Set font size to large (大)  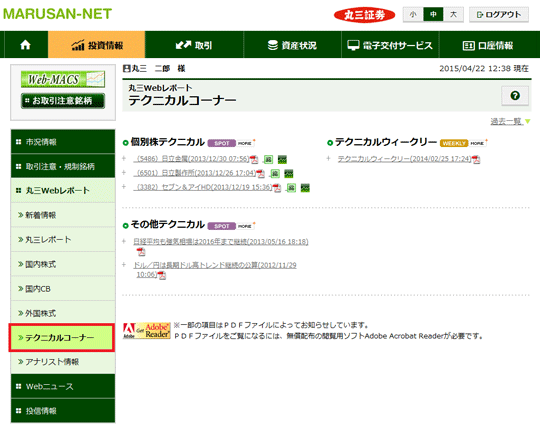pos(453,14)
